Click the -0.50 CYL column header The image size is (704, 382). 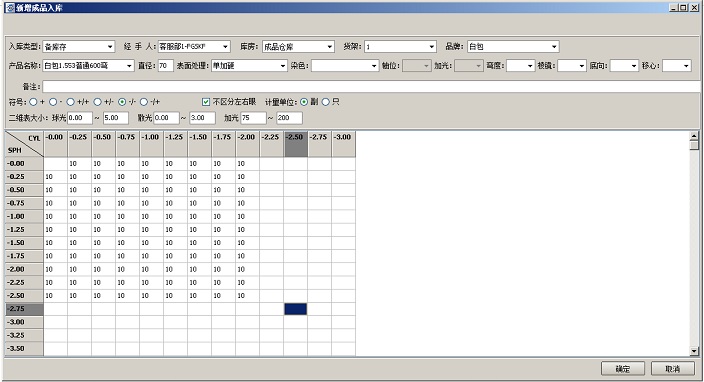[x=103, y=144]
